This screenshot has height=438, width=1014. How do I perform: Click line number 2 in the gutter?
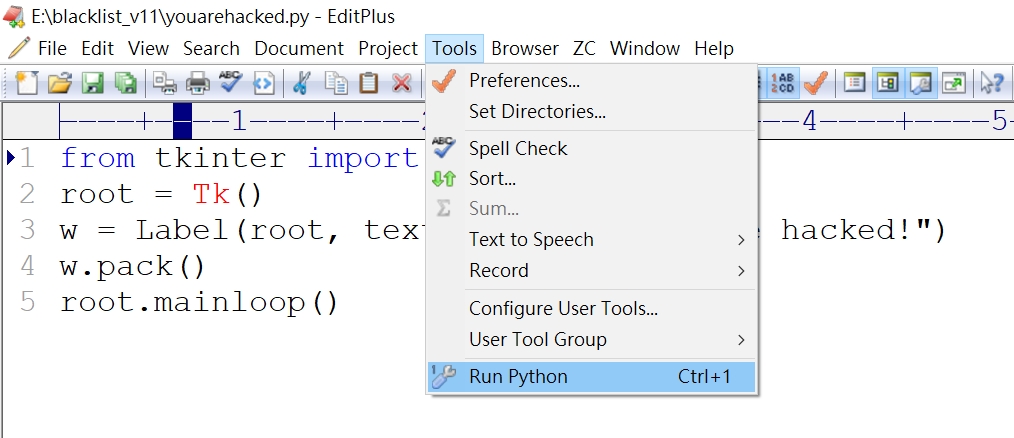(27, 194)
